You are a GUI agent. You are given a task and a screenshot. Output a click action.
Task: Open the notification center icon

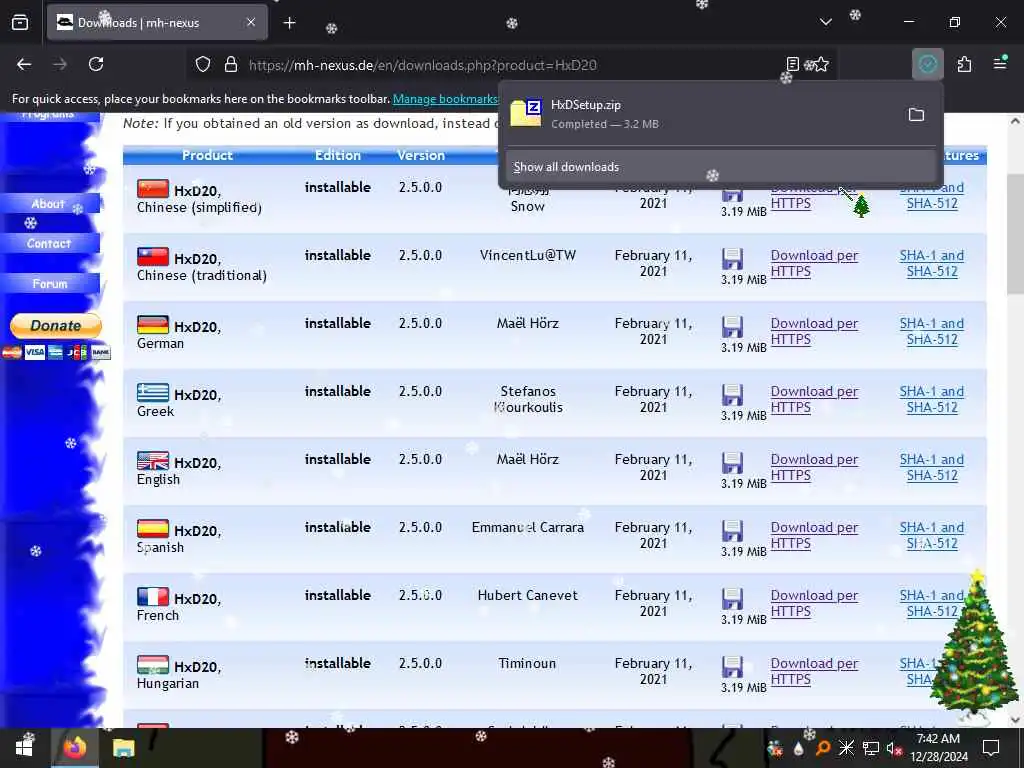(x=991, y=748)
